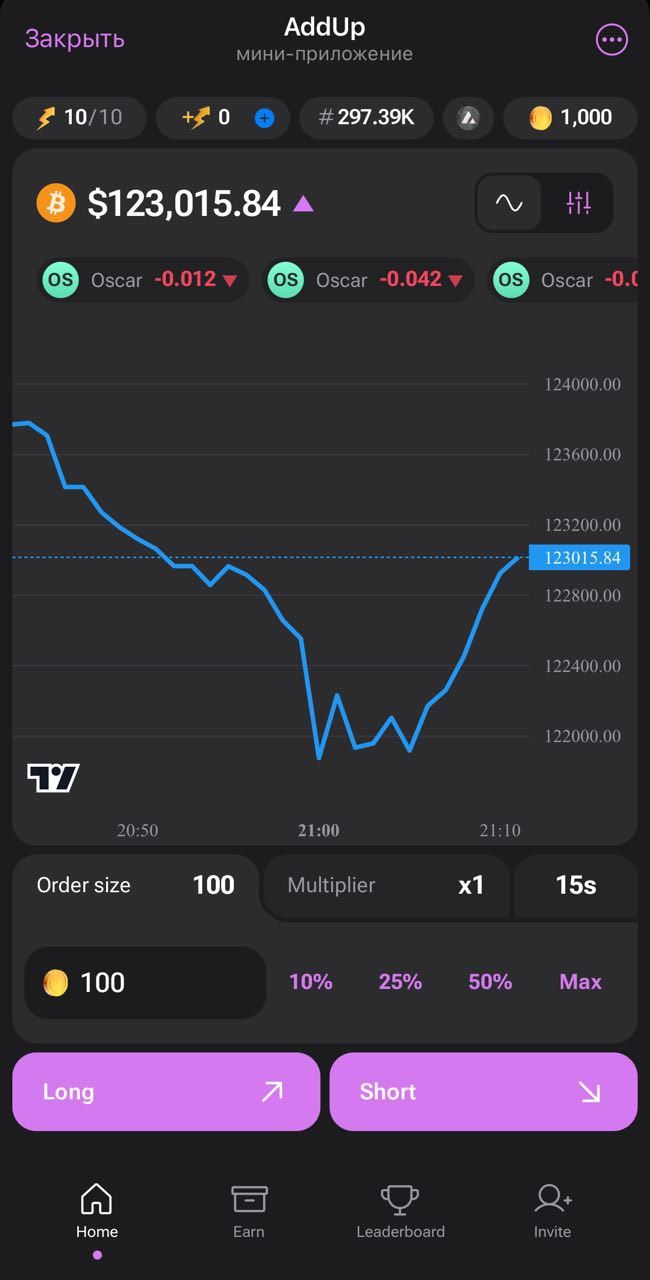Select the 10% order size option
Image resolution: width=650 pixels, height=1280 pixels.
310,982
